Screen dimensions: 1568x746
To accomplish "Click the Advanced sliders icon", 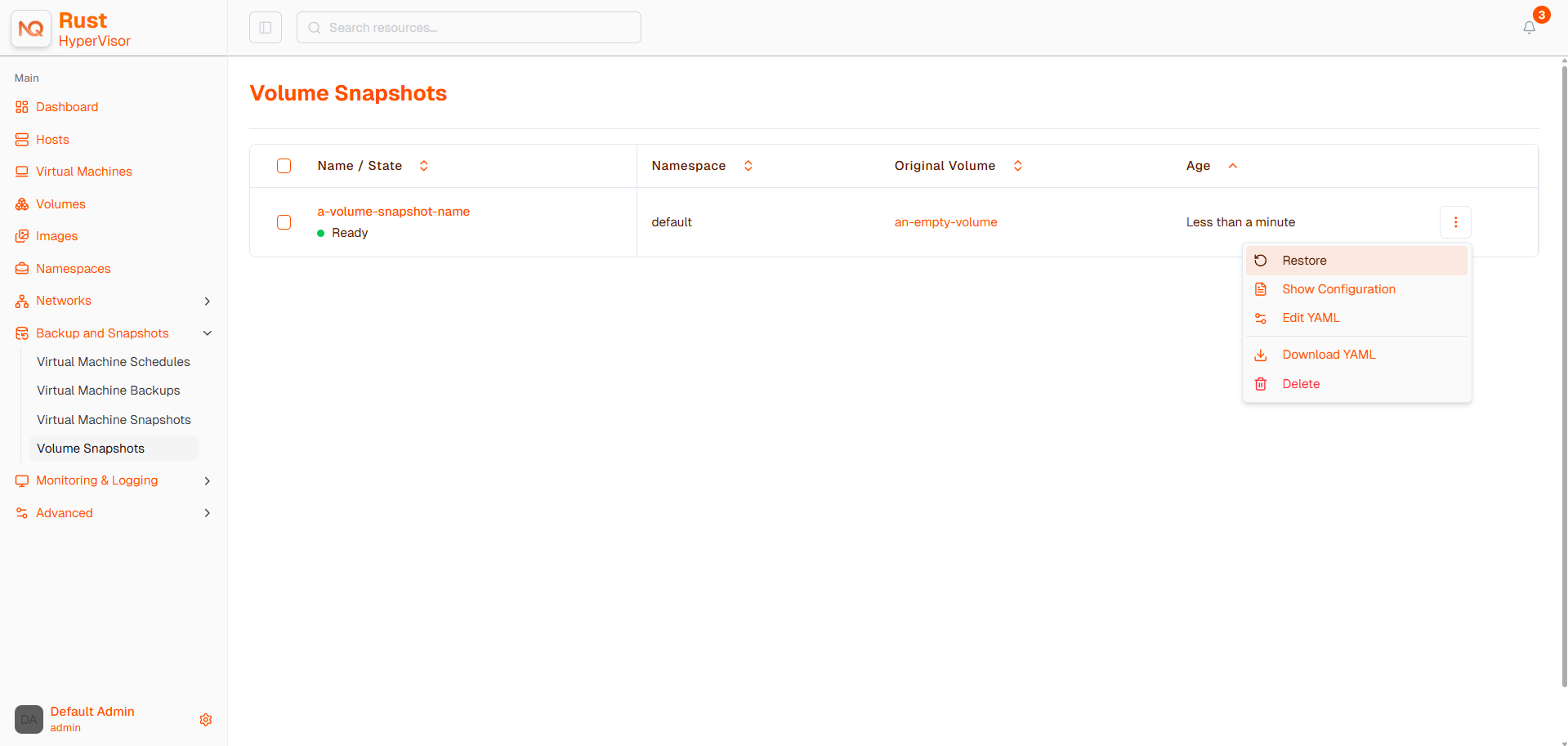I will pos(22,513).
